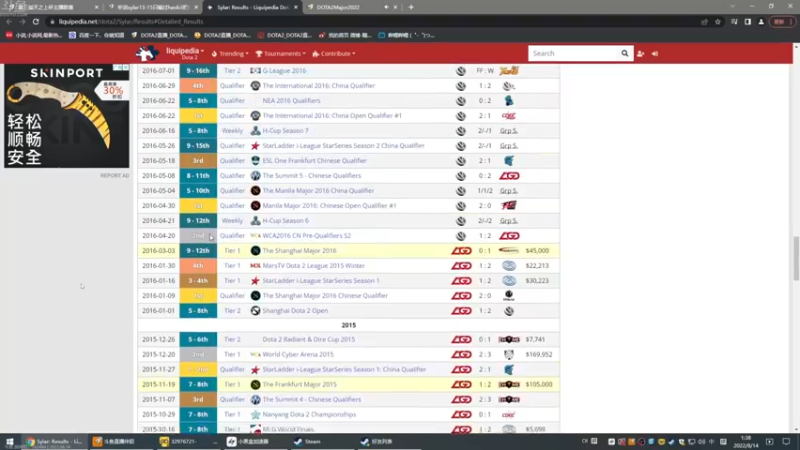800x450 pixels.
Task: Open G-League 2016 tournament link
Action: click(284, 70)
